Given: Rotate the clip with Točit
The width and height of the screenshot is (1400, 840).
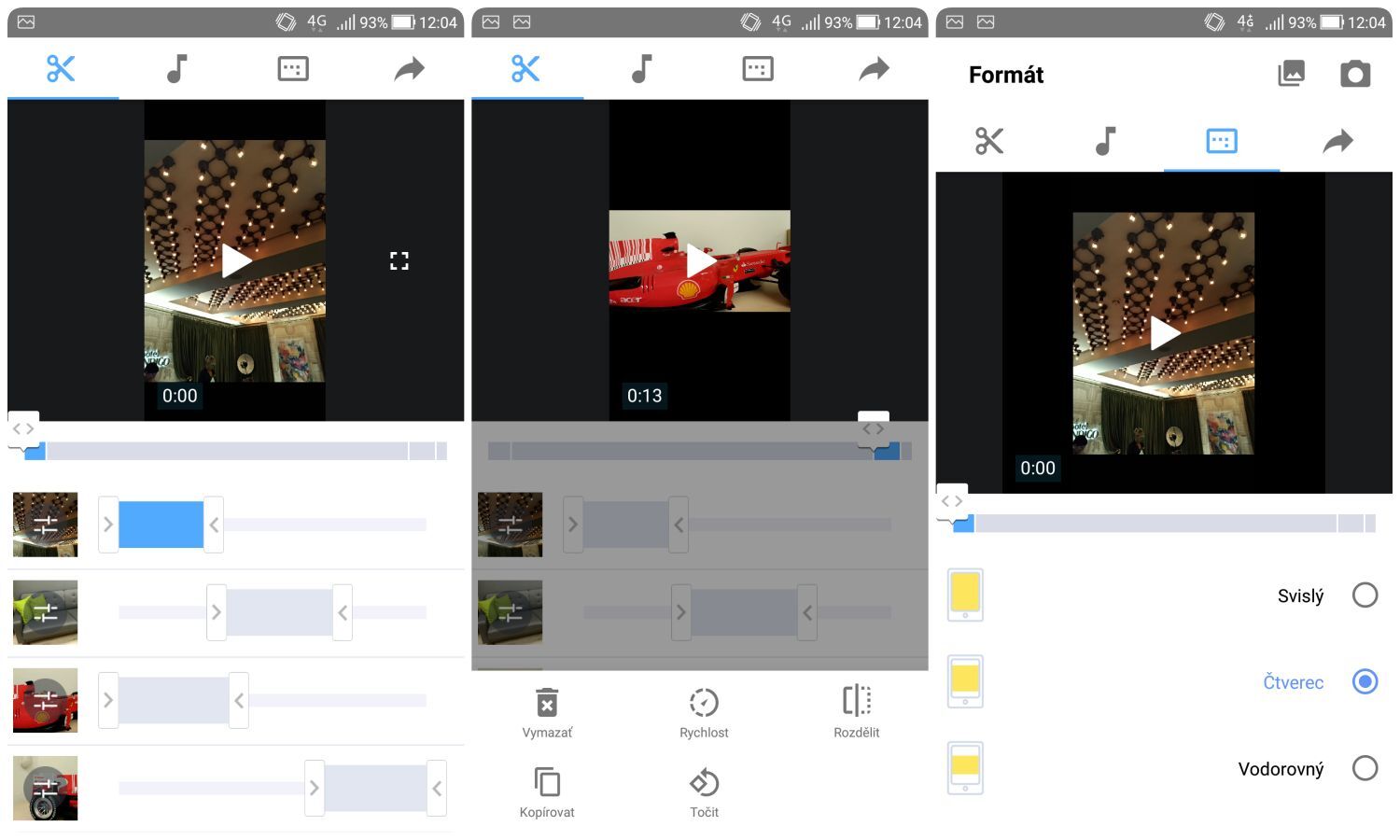Looking at the screenshot, I should [704, 782].
